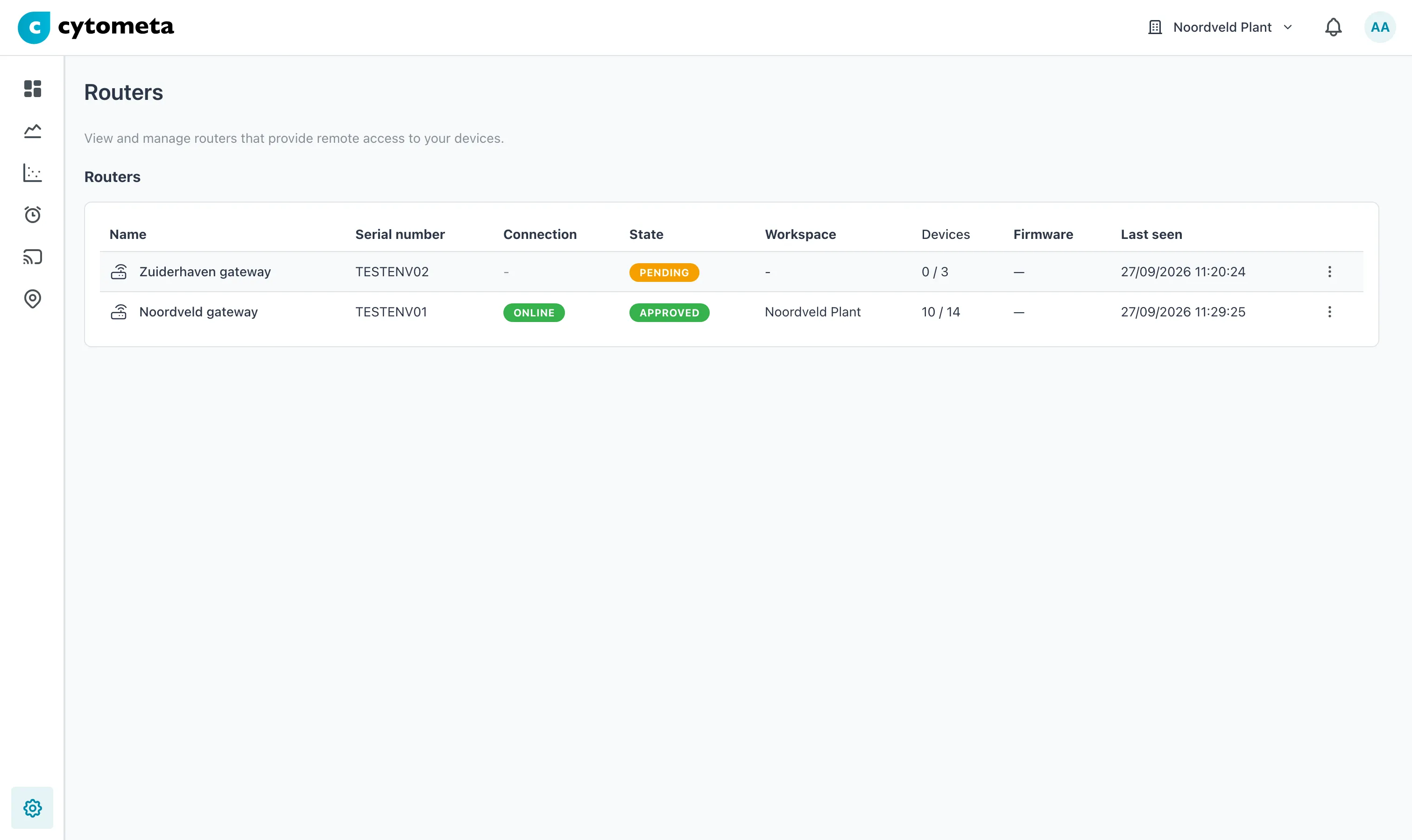Screen dimensions: 1412x840
Task: Sort by the Last seen column header
Action: (1151, 234)
